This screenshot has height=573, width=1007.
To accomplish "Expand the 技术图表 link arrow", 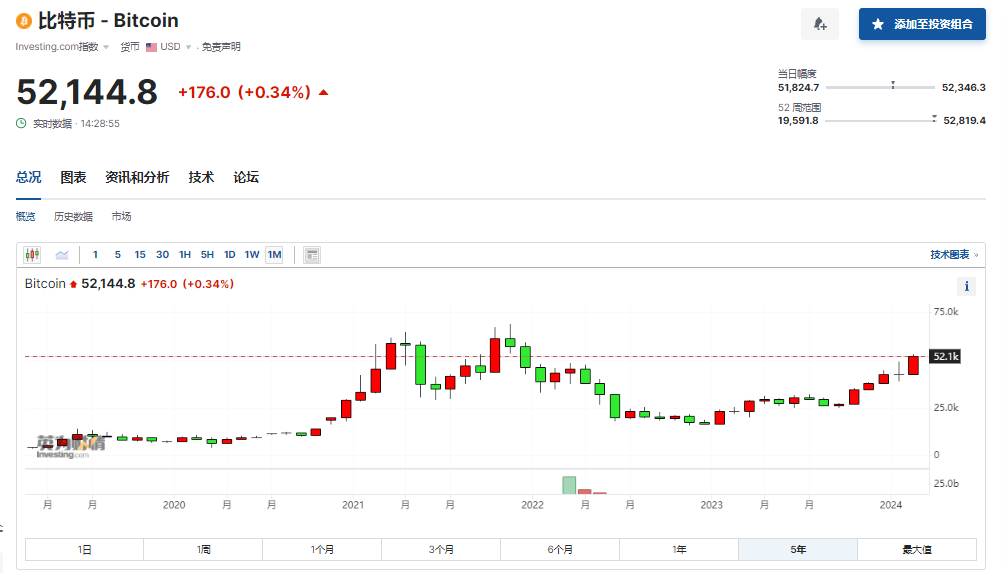I will point(976,255).
